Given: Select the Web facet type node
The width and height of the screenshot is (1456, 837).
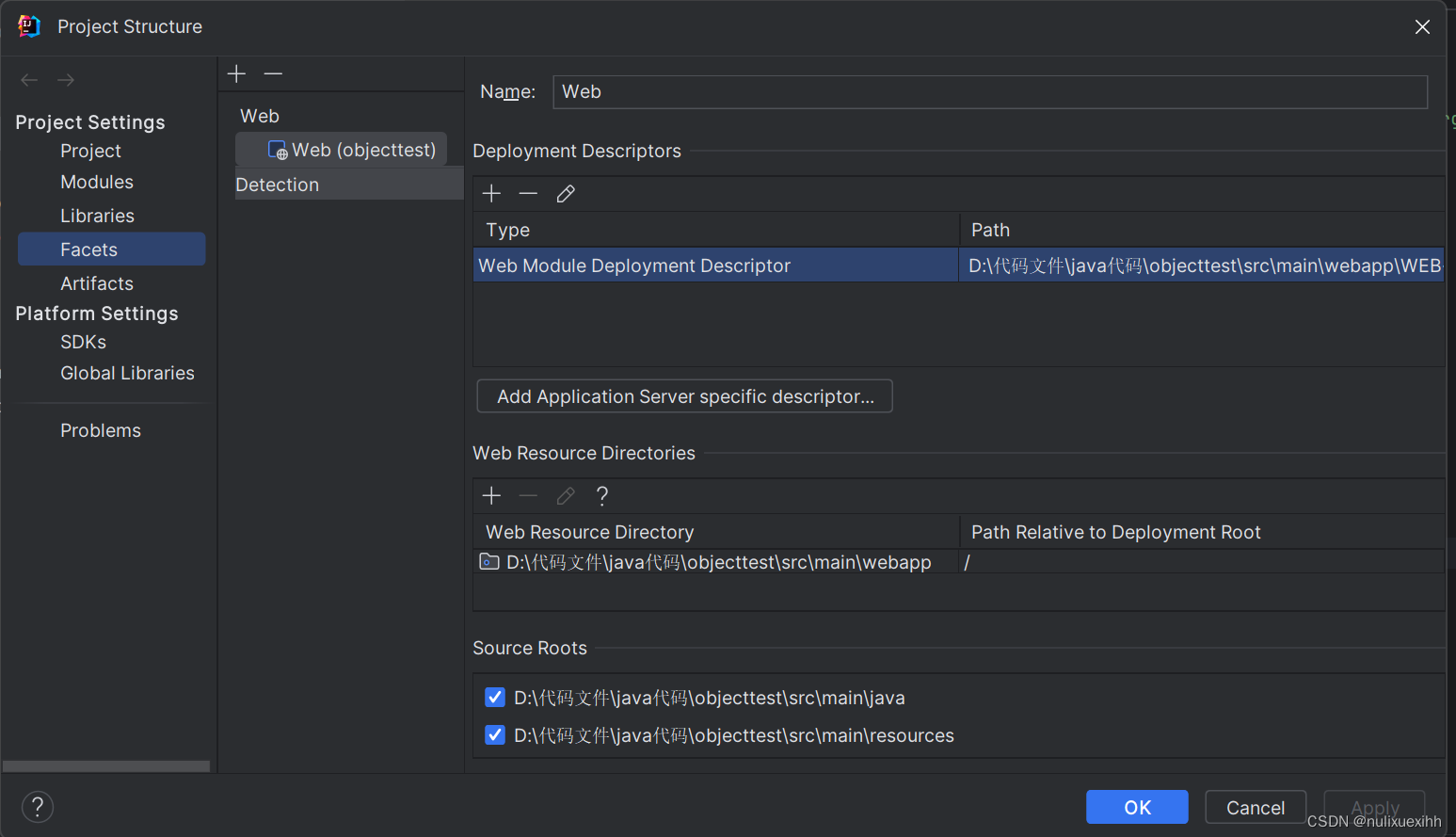Looking at the screenshot, I should pos(260,116).
